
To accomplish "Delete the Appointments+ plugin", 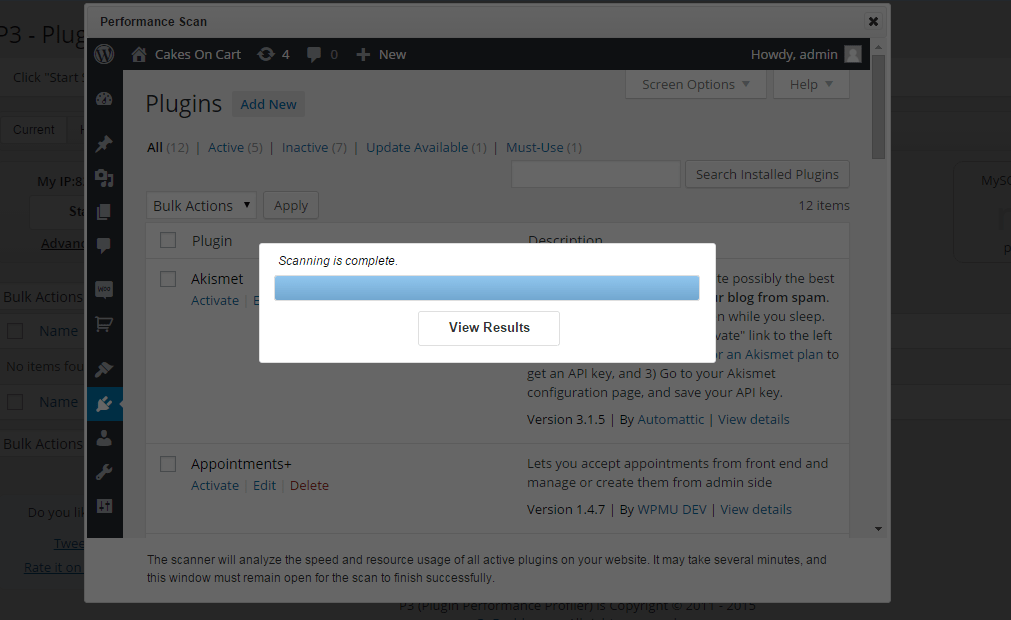I will click(309, 485).
